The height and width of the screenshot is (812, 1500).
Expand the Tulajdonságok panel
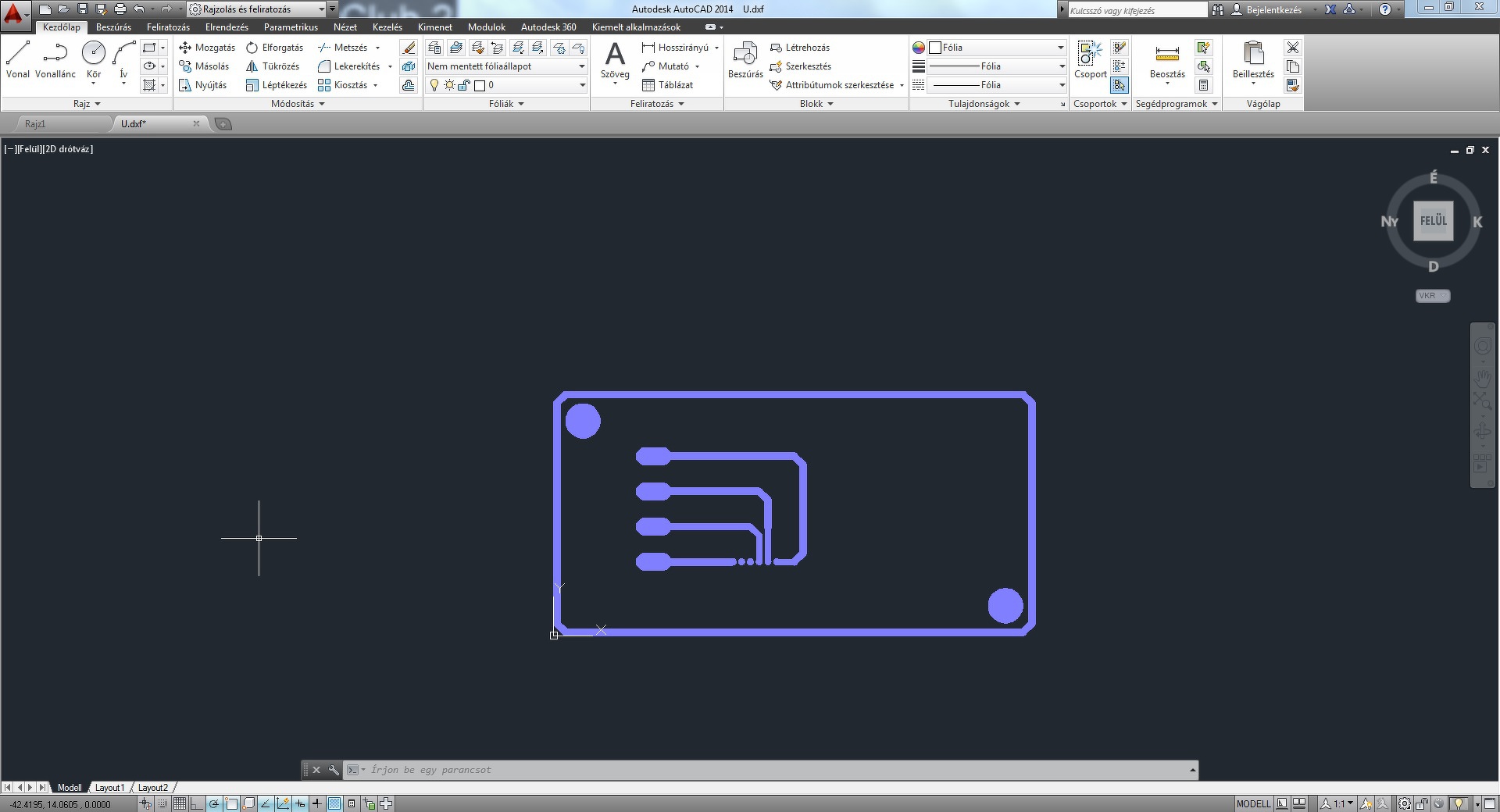984,104
